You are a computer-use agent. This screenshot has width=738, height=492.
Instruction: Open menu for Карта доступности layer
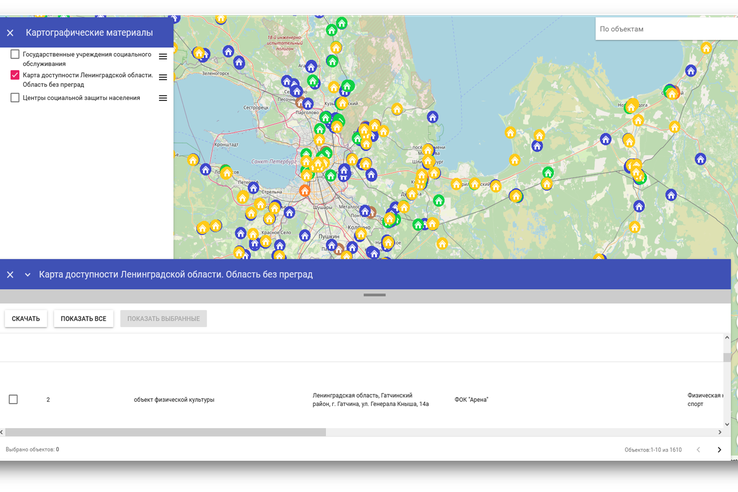click(x=163, y=77)
